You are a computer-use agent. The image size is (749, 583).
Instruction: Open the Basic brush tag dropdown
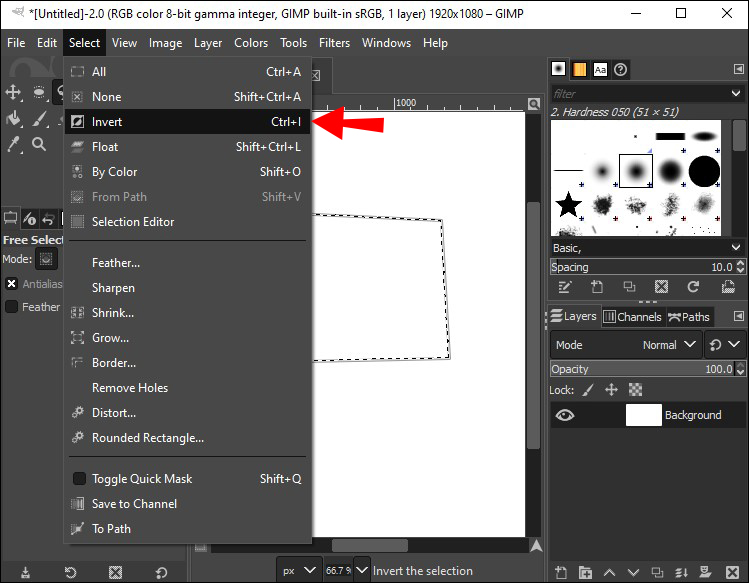(x=736, y=248)
